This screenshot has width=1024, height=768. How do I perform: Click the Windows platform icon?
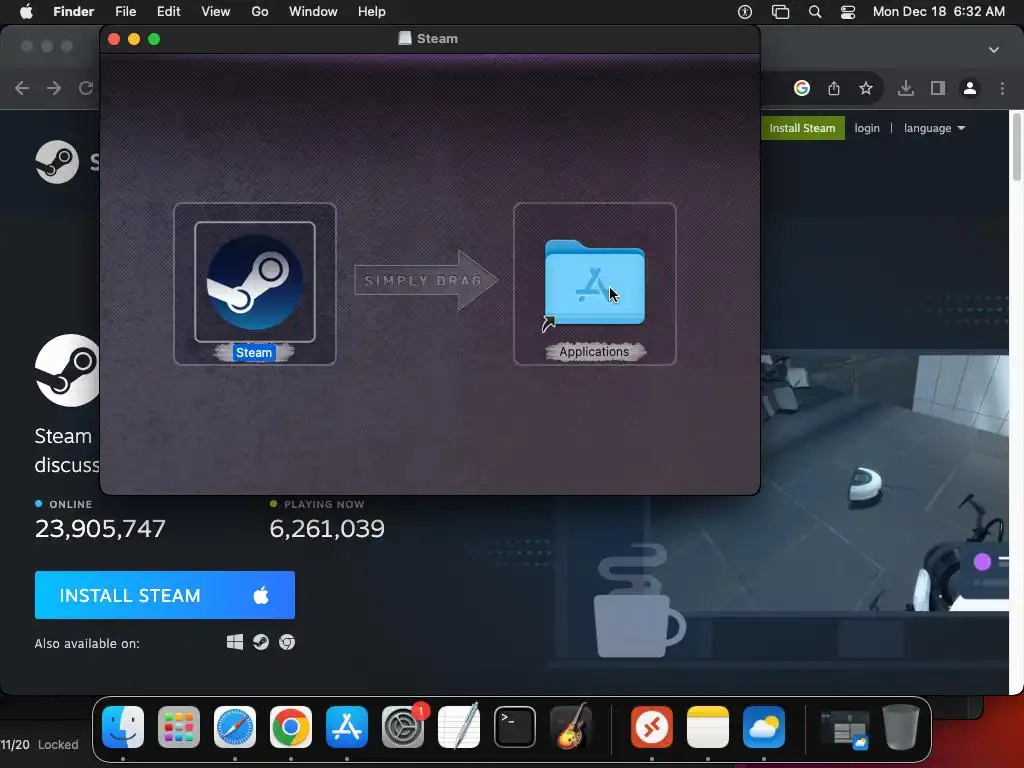coord(235,643)
